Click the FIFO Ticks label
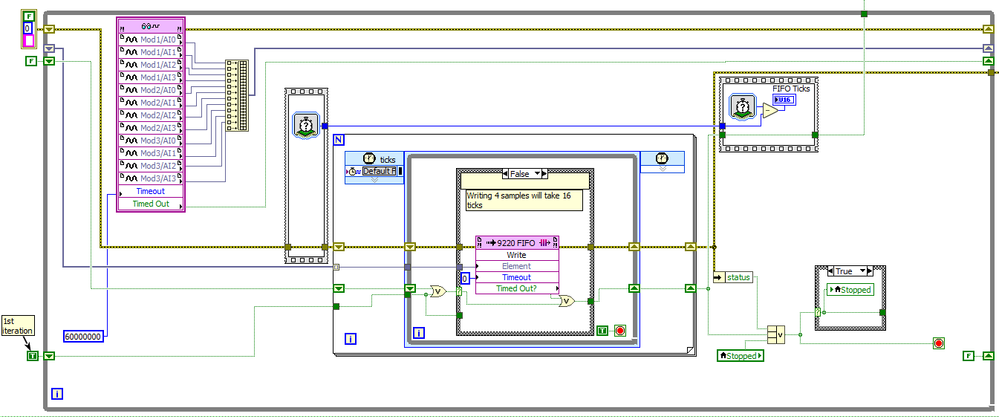This screenshot has height=417, width=999. pos(791,88)
